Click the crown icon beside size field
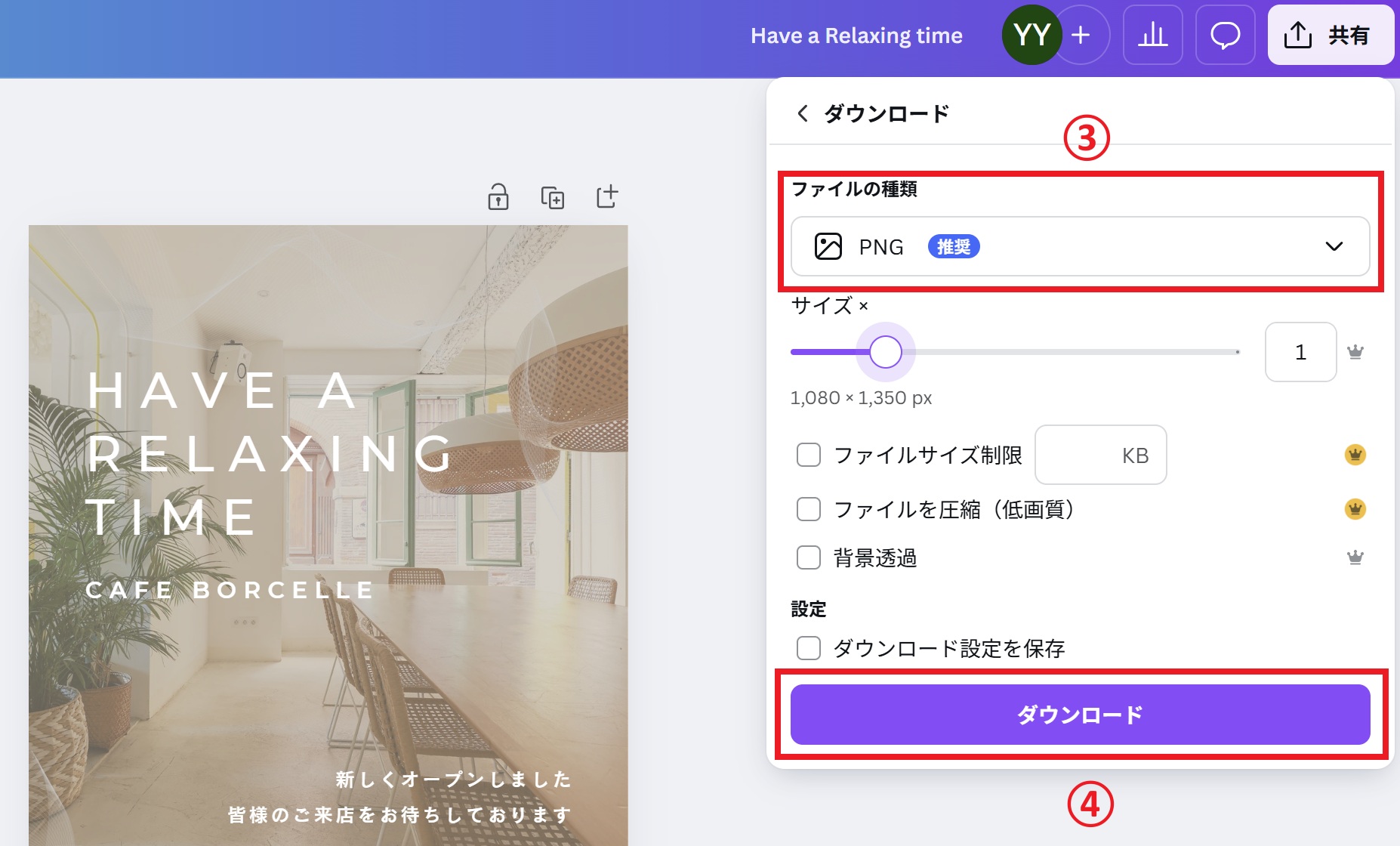 1355,352
